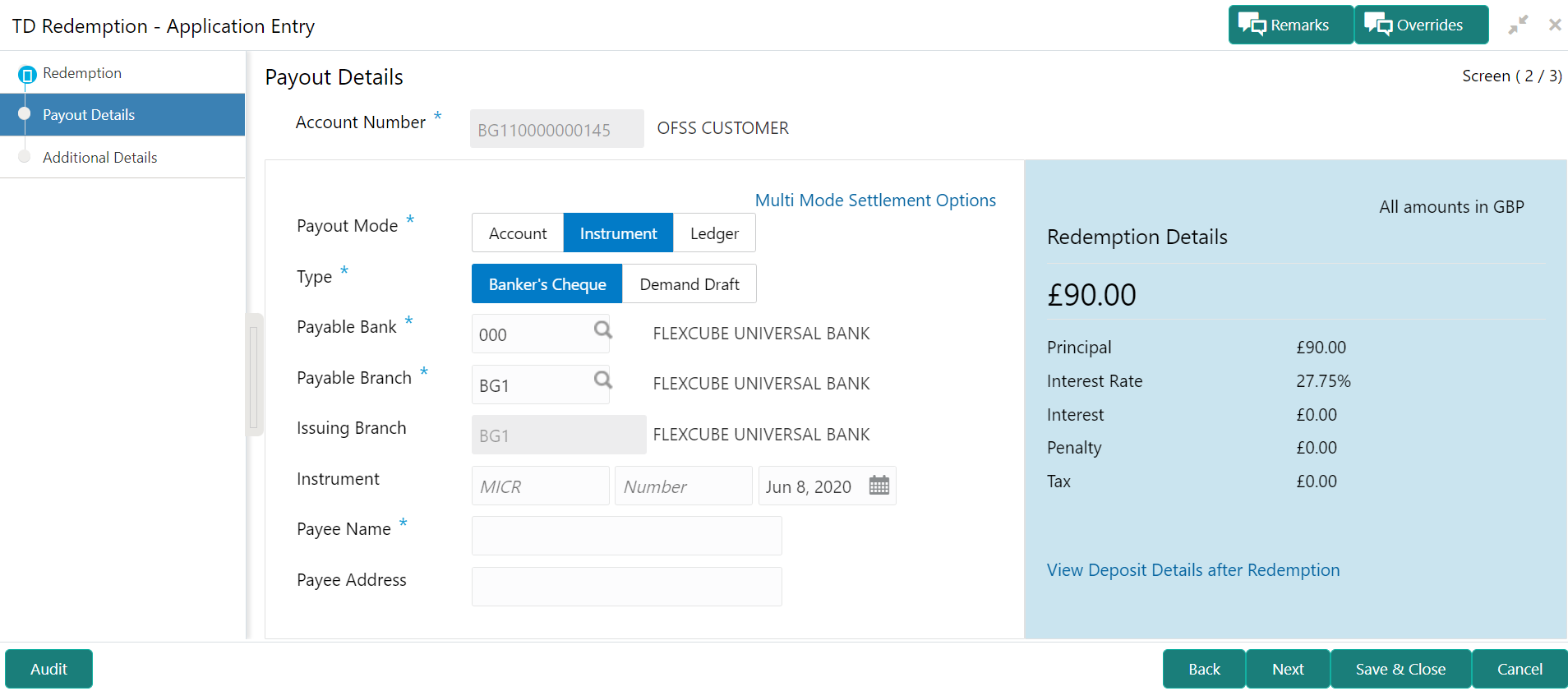
Task: Select Banker's Cheque instrument type
Action: tap(547, 284)
